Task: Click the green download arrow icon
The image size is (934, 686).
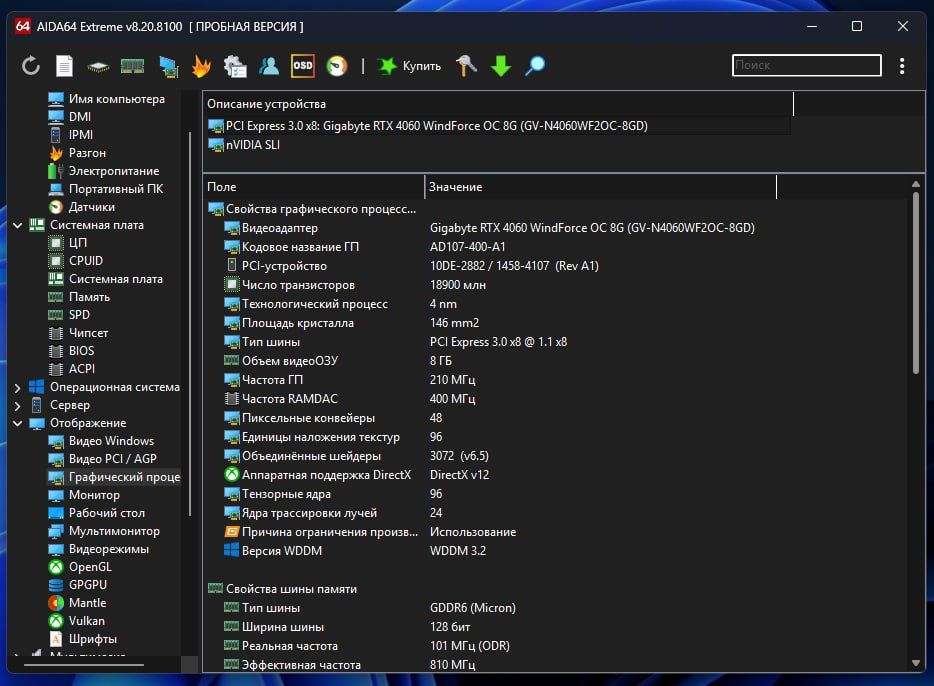Action: [x=500, y=66]
